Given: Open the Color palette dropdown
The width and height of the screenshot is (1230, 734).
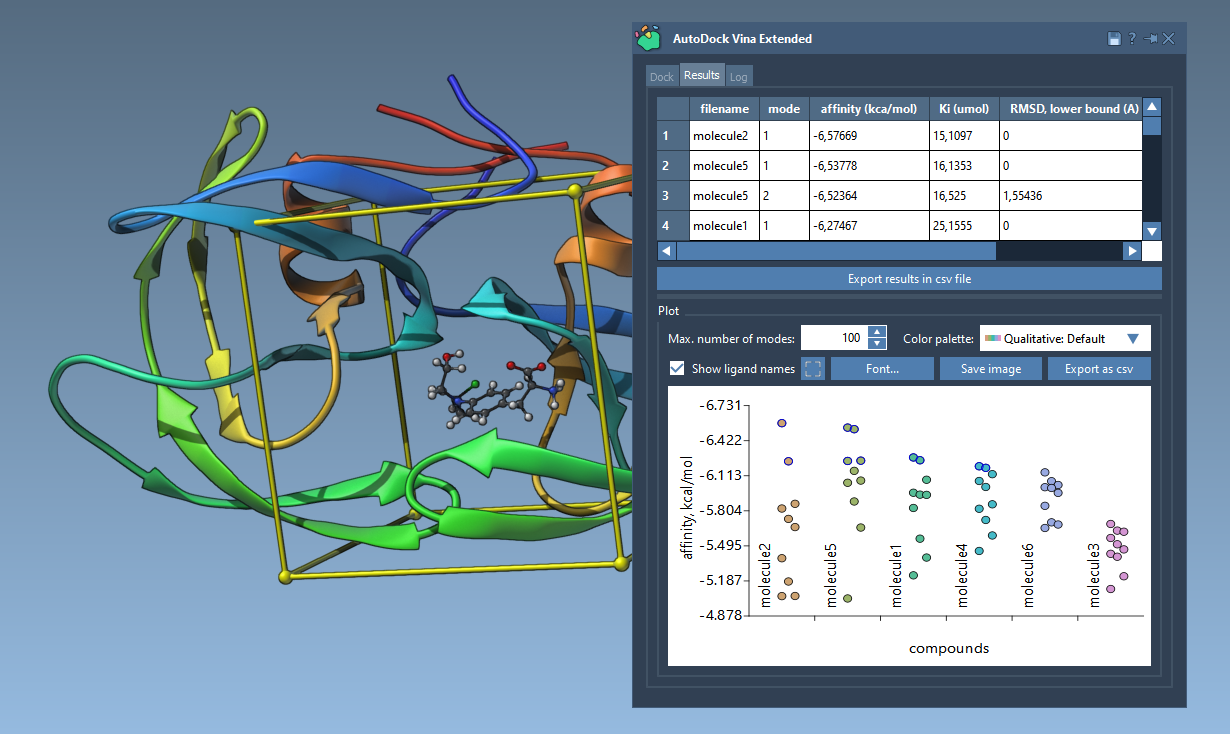Looking at the screenshot, I should coord(1065,338).
